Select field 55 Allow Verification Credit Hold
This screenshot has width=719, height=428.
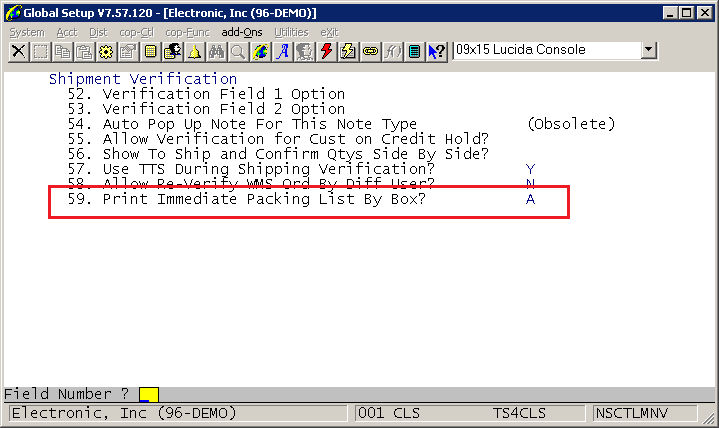click(278, 139)
